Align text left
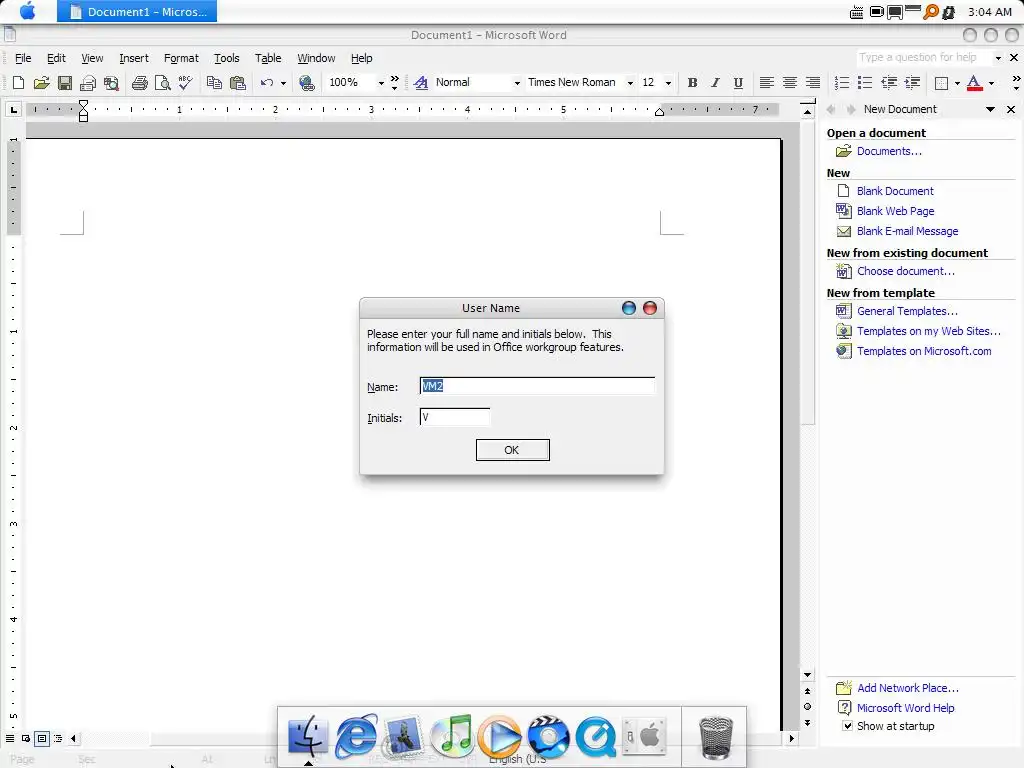 coord(767,83)
